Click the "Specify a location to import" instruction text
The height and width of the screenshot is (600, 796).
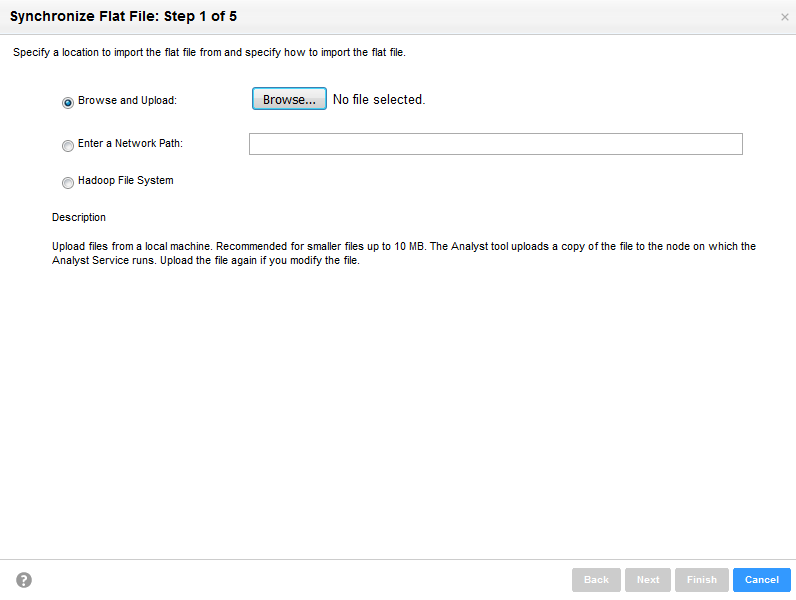coord(209,52)
